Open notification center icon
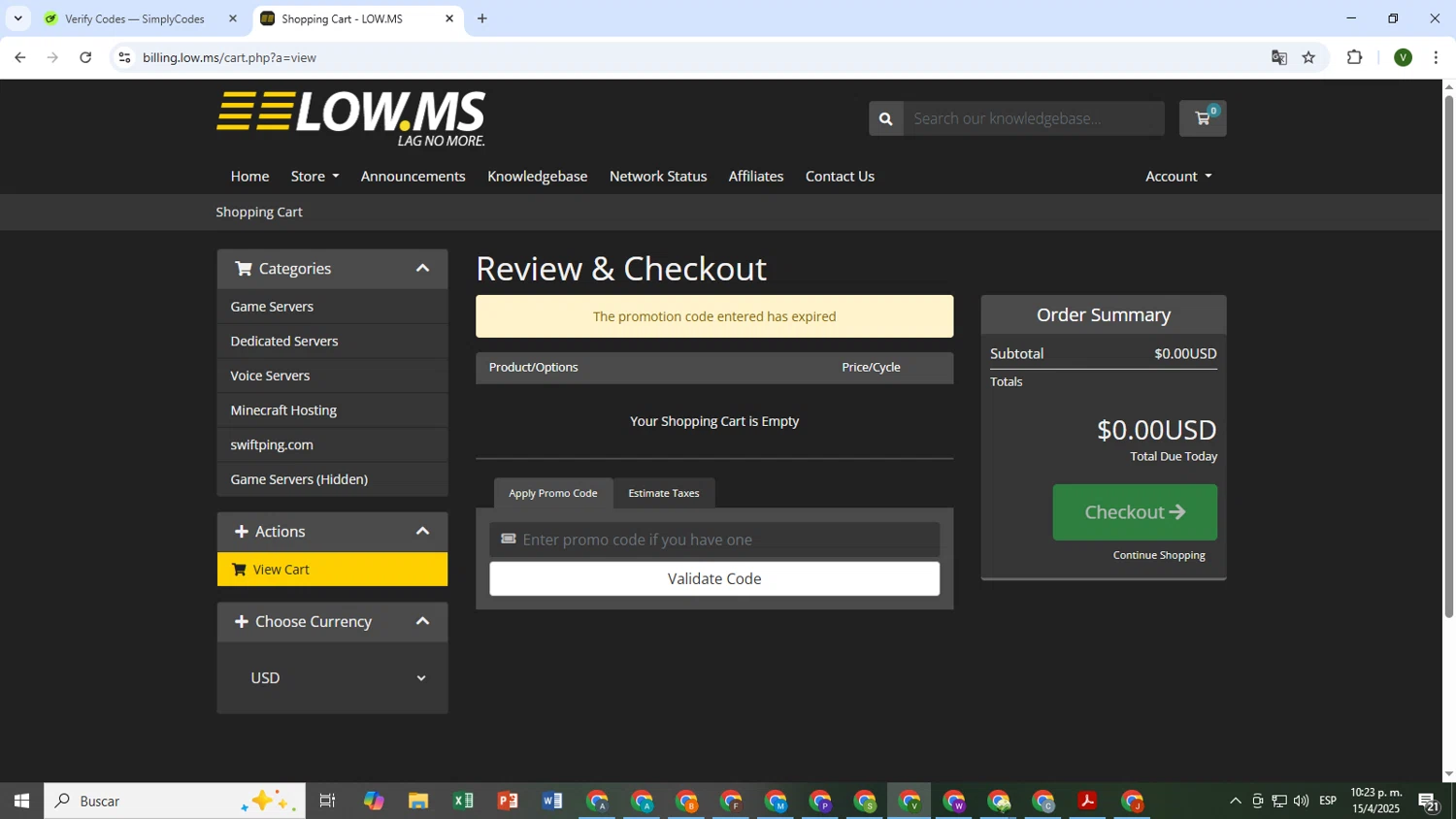 1429,802
